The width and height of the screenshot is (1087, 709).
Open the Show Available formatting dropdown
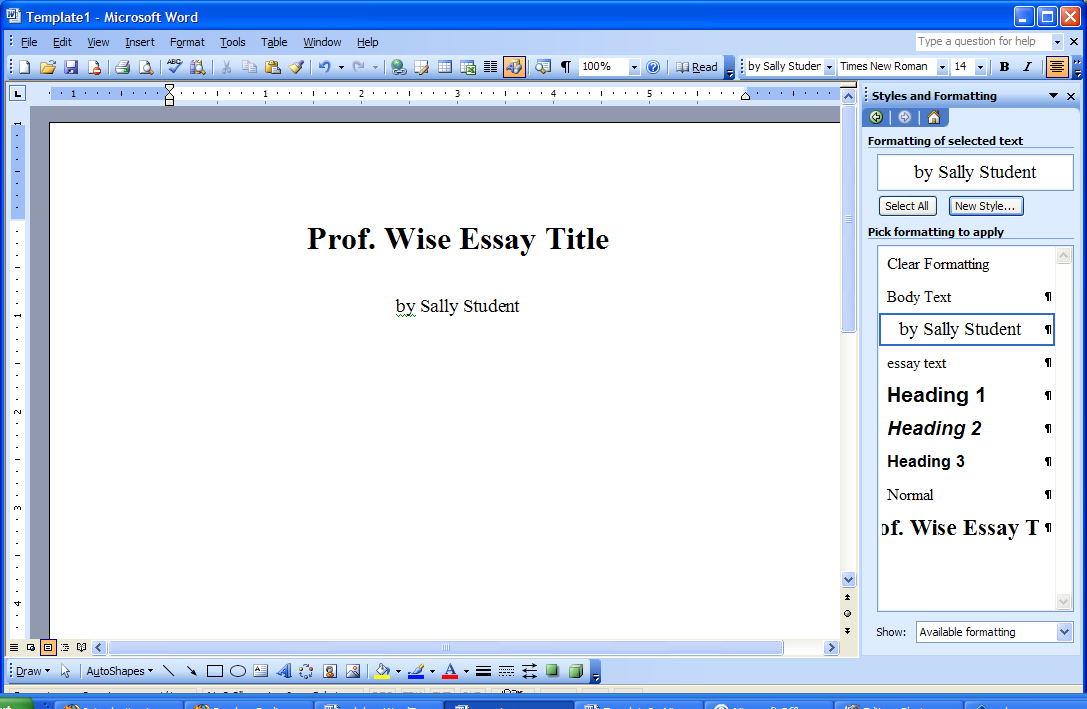1064,632
